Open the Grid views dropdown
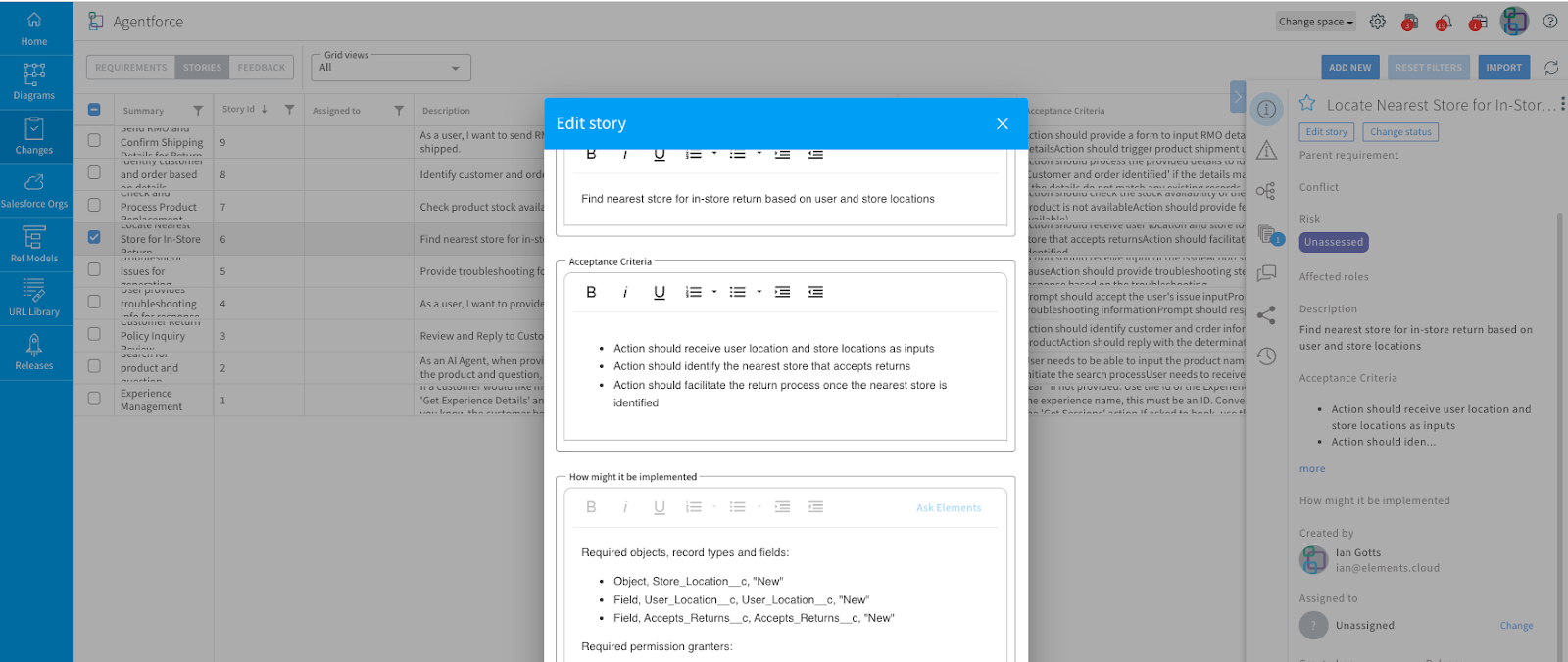The width and height of the screenshot is (1568, 662). click(x=391, y=68)
